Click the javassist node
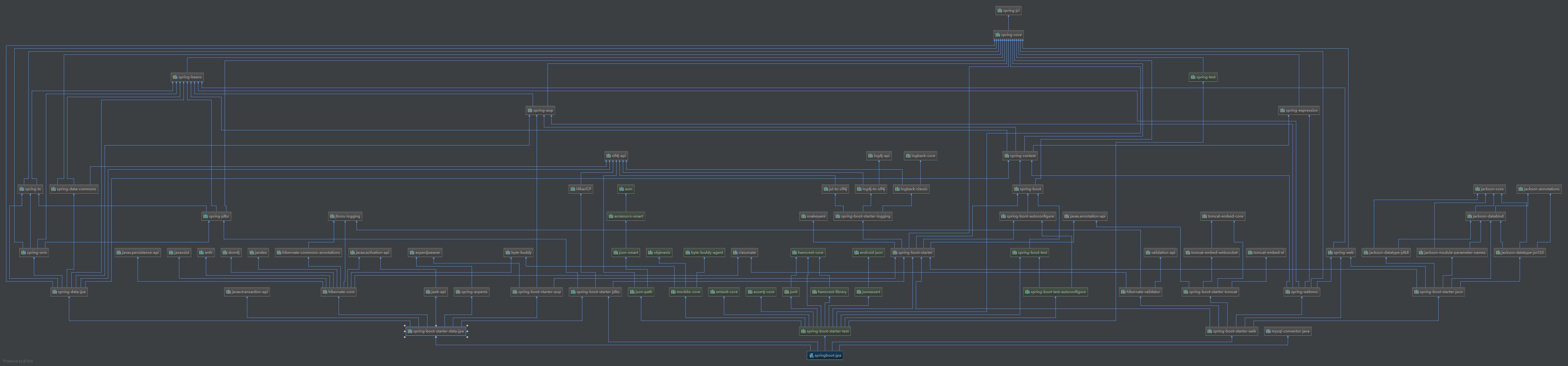Screen dimensions: 1568x366 click(x=179, y=253)
